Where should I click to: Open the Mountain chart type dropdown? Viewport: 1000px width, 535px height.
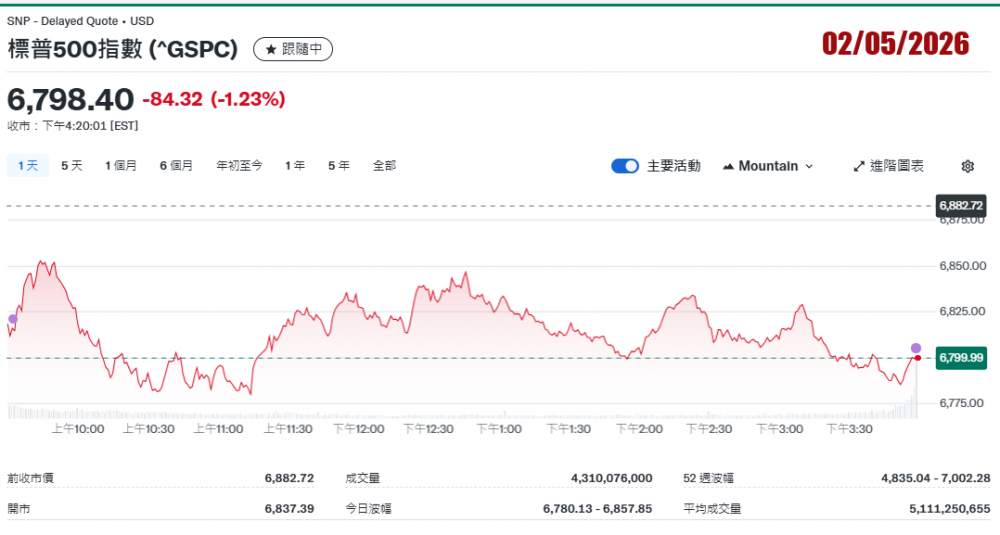(768, 166)
